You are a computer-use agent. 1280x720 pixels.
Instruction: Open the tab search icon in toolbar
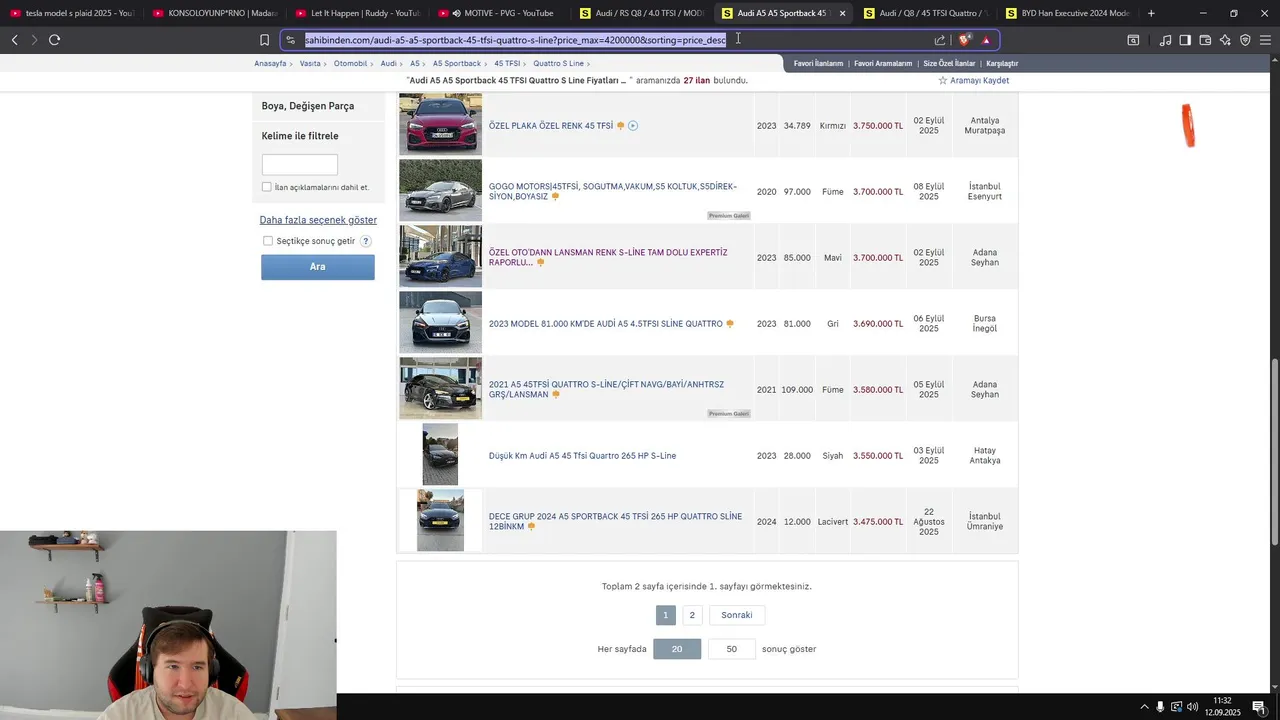click(1133, 40)
